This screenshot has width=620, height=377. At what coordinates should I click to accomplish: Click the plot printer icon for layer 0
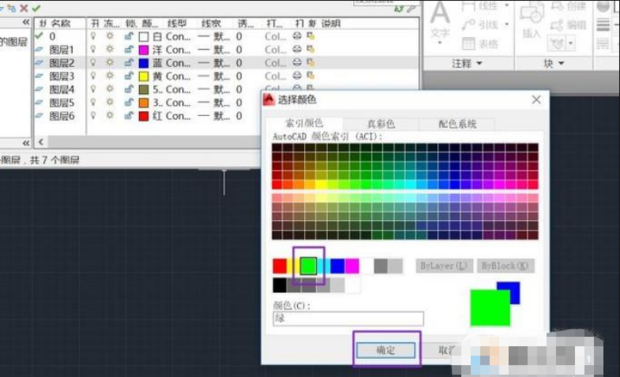pyautogui.click(x=297, y=36)
